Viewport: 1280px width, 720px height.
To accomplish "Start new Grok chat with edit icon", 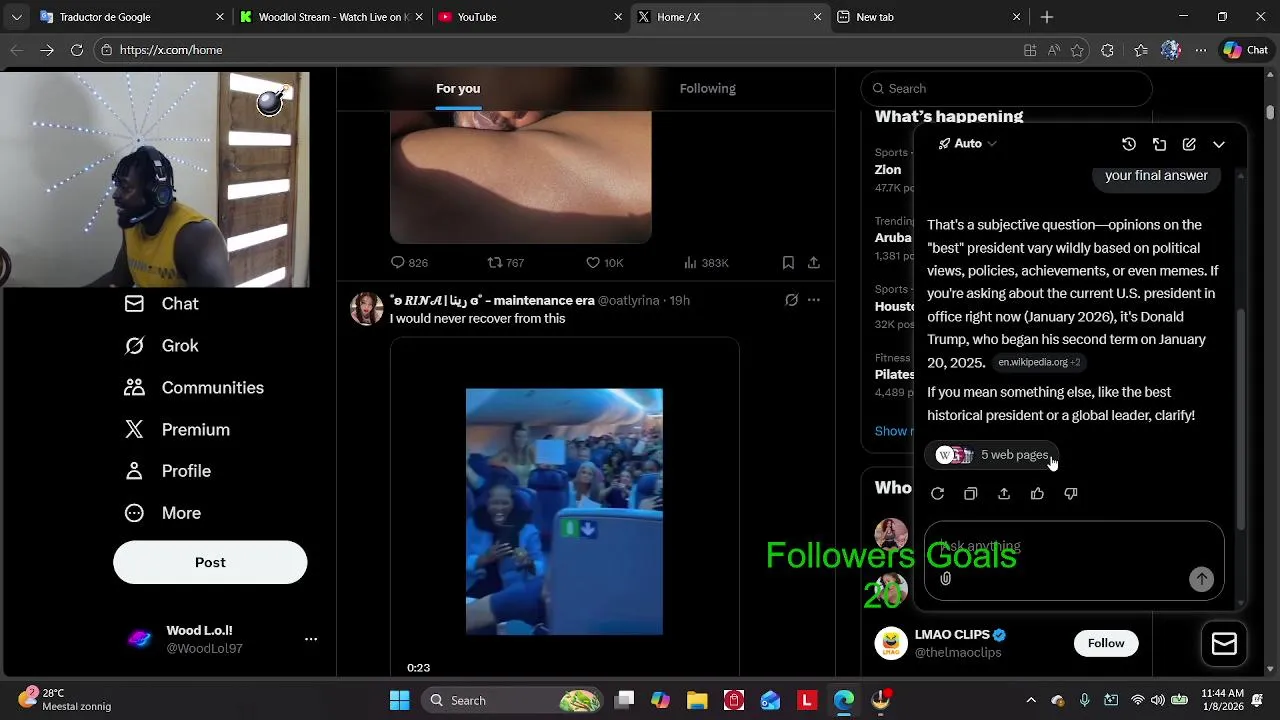I will tap(1189, 144).
